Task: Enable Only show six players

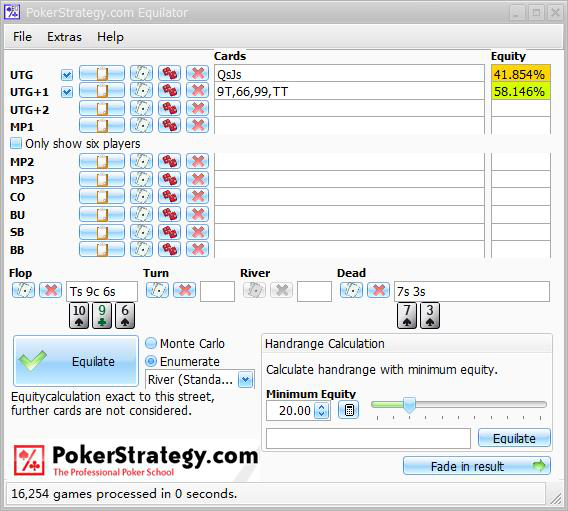Action: pyautogui.click(x=16, y=143)
